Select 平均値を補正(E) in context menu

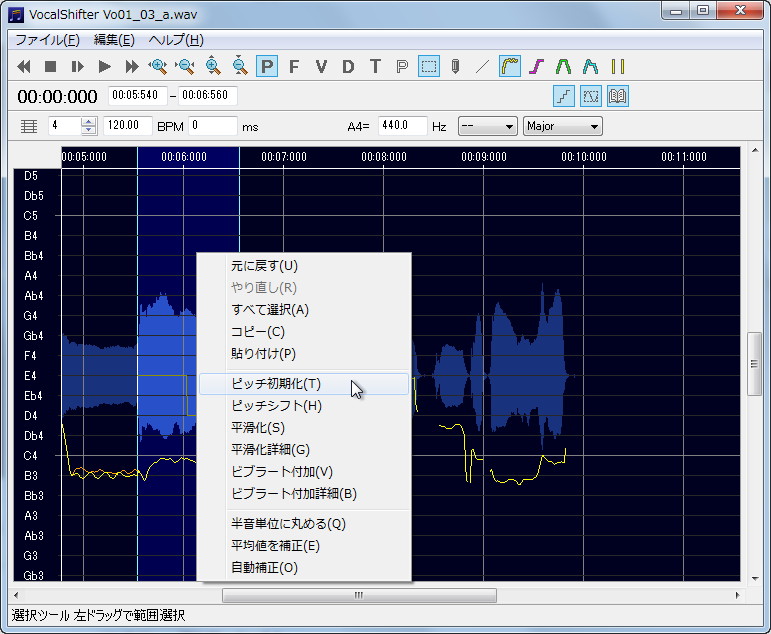[x=304, y=546]
